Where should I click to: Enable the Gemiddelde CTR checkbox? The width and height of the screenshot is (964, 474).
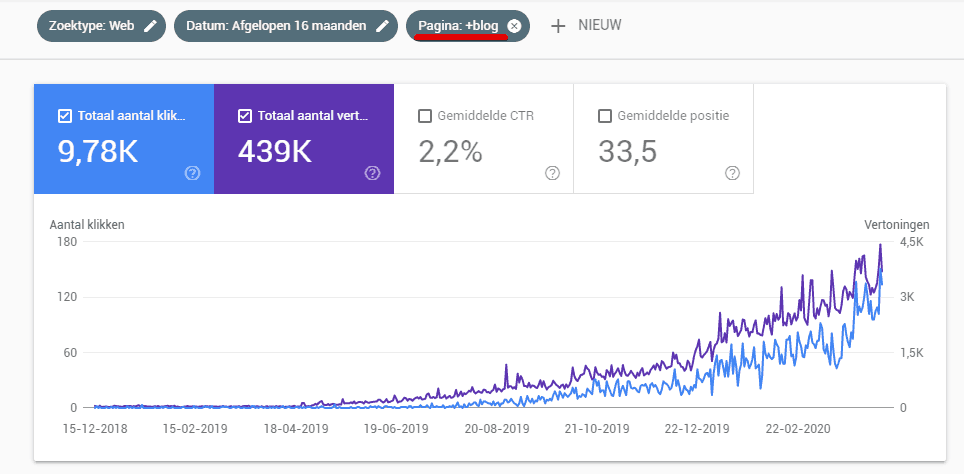(x=424, y=116)
